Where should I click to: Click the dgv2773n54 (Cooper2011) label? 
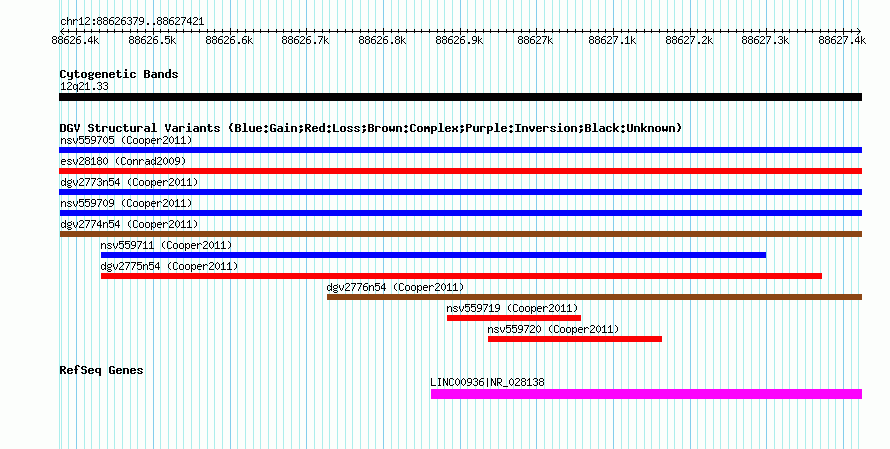(x=129, y=182)
